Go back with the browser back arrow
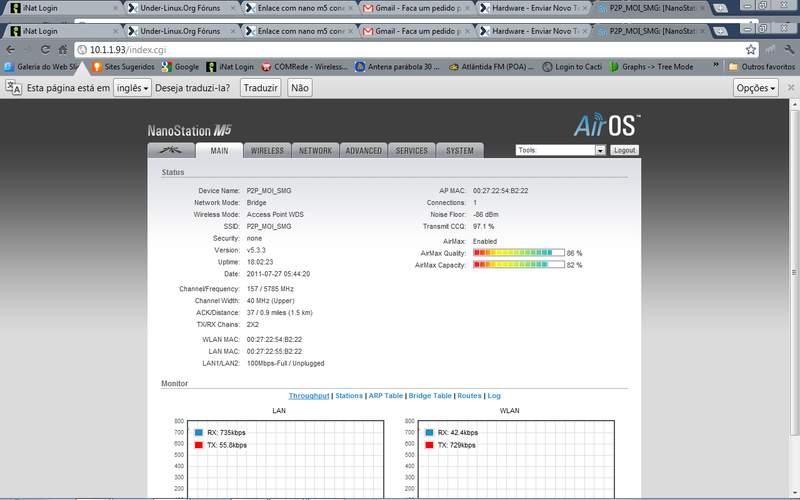This screenshot has width=800, height=500. tap(10, 49)
